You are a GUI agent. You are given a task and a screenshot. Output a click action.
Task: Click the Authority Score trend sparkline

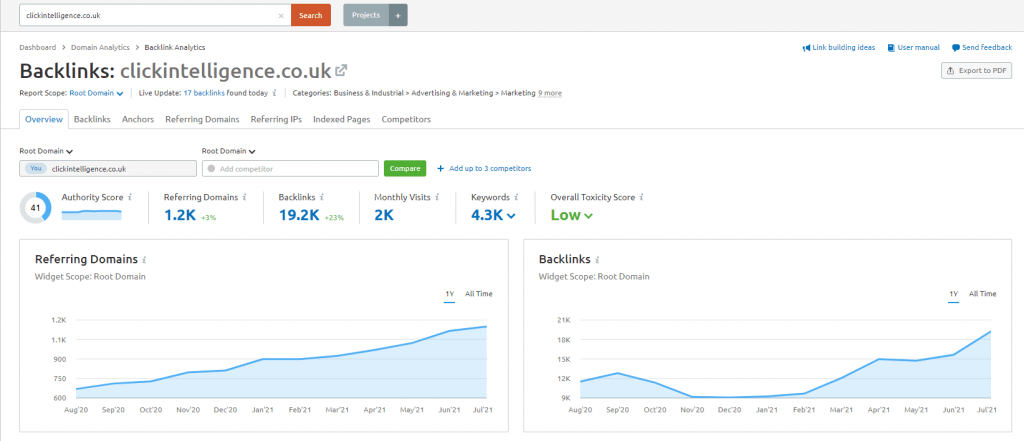point(91,215)
